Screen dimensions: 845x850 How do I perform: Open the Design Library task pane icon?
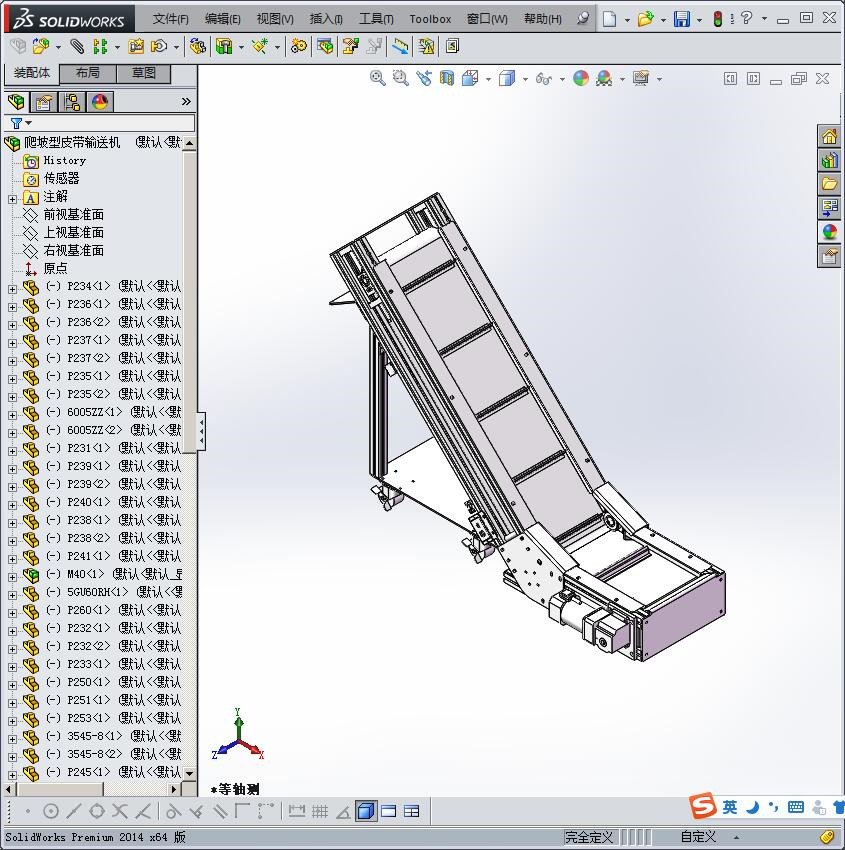[x=829, y=160]
